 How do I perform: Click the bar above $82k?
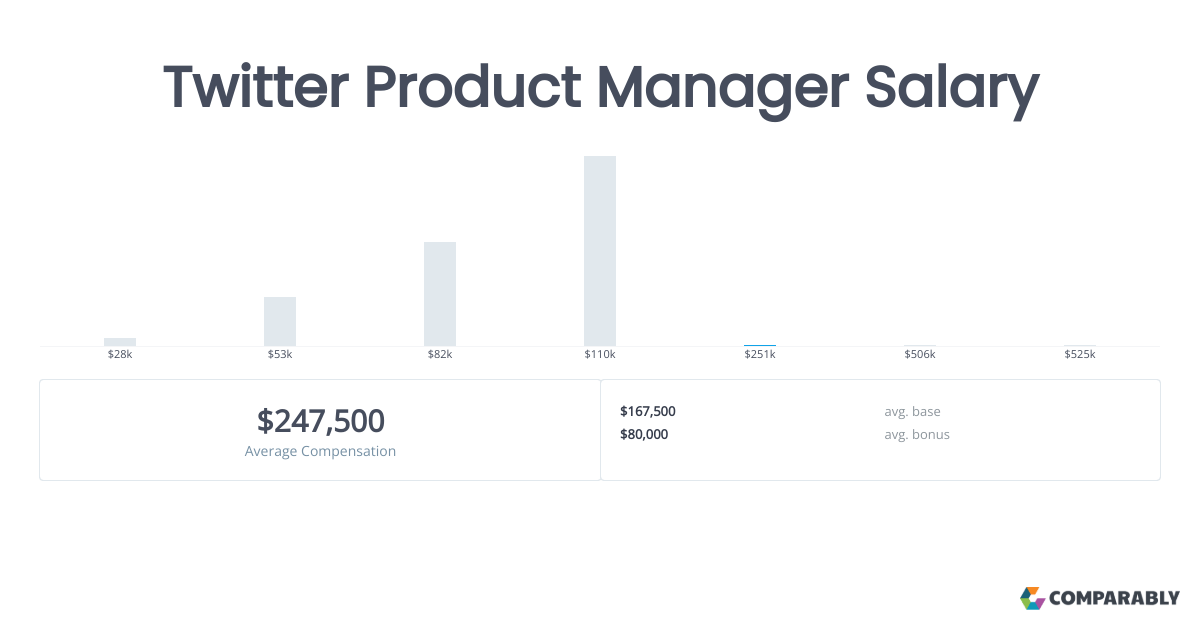[x=440, y=293]
